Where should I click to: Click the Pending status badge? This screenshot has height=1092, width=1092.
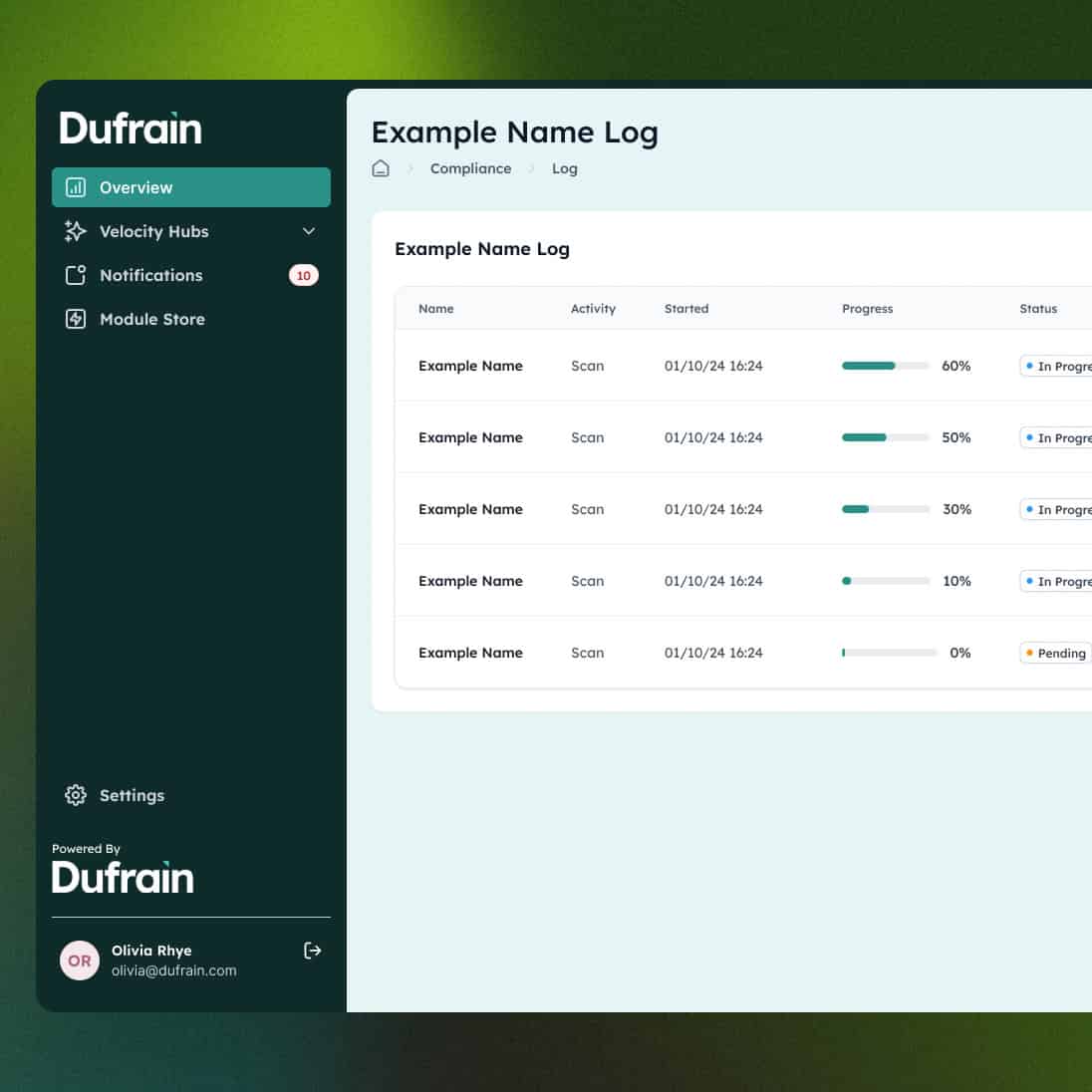(x=1055, y=654)
